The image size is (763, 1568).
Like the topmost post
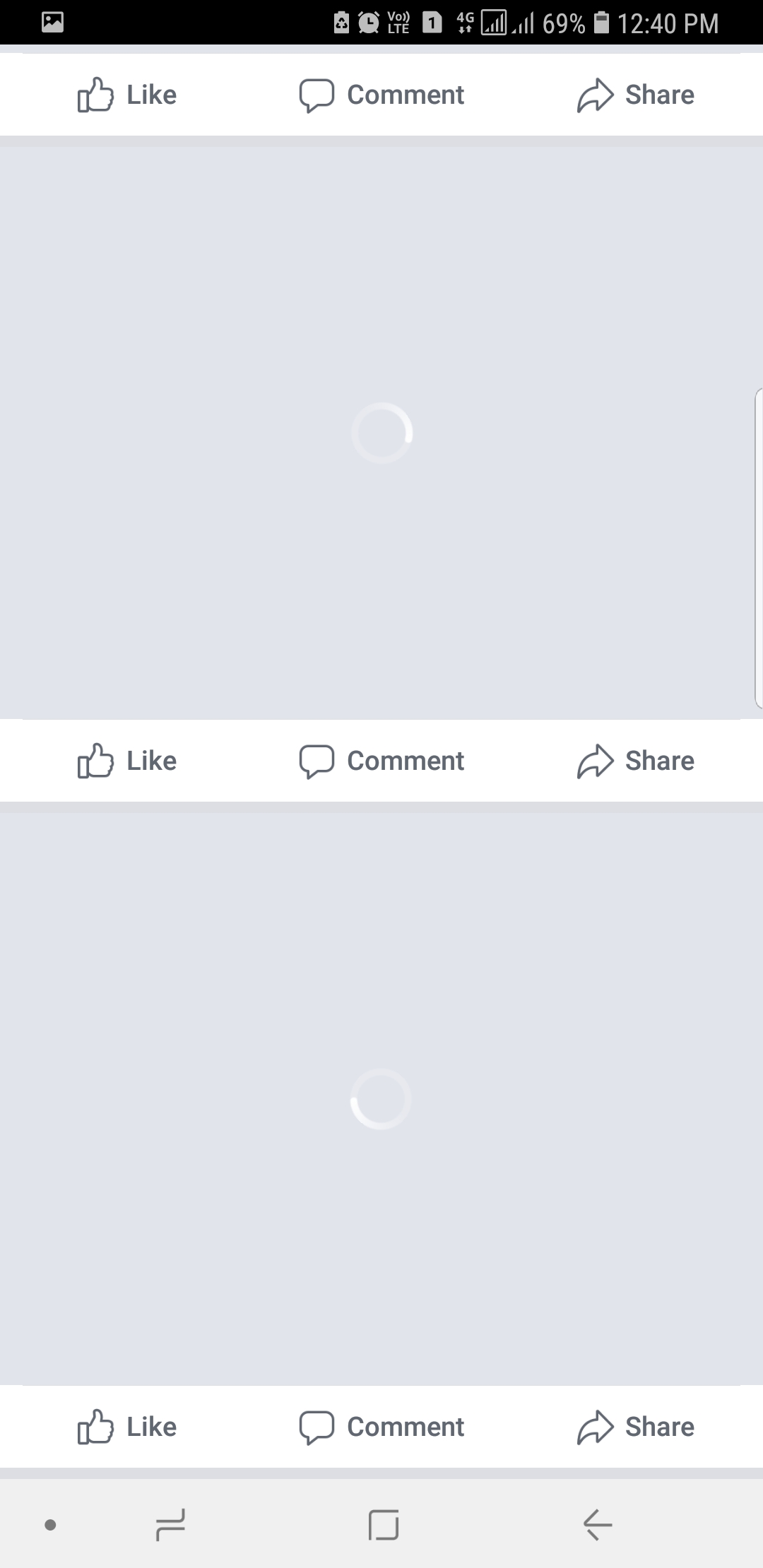pyautogui.click(x=127, y=95)
